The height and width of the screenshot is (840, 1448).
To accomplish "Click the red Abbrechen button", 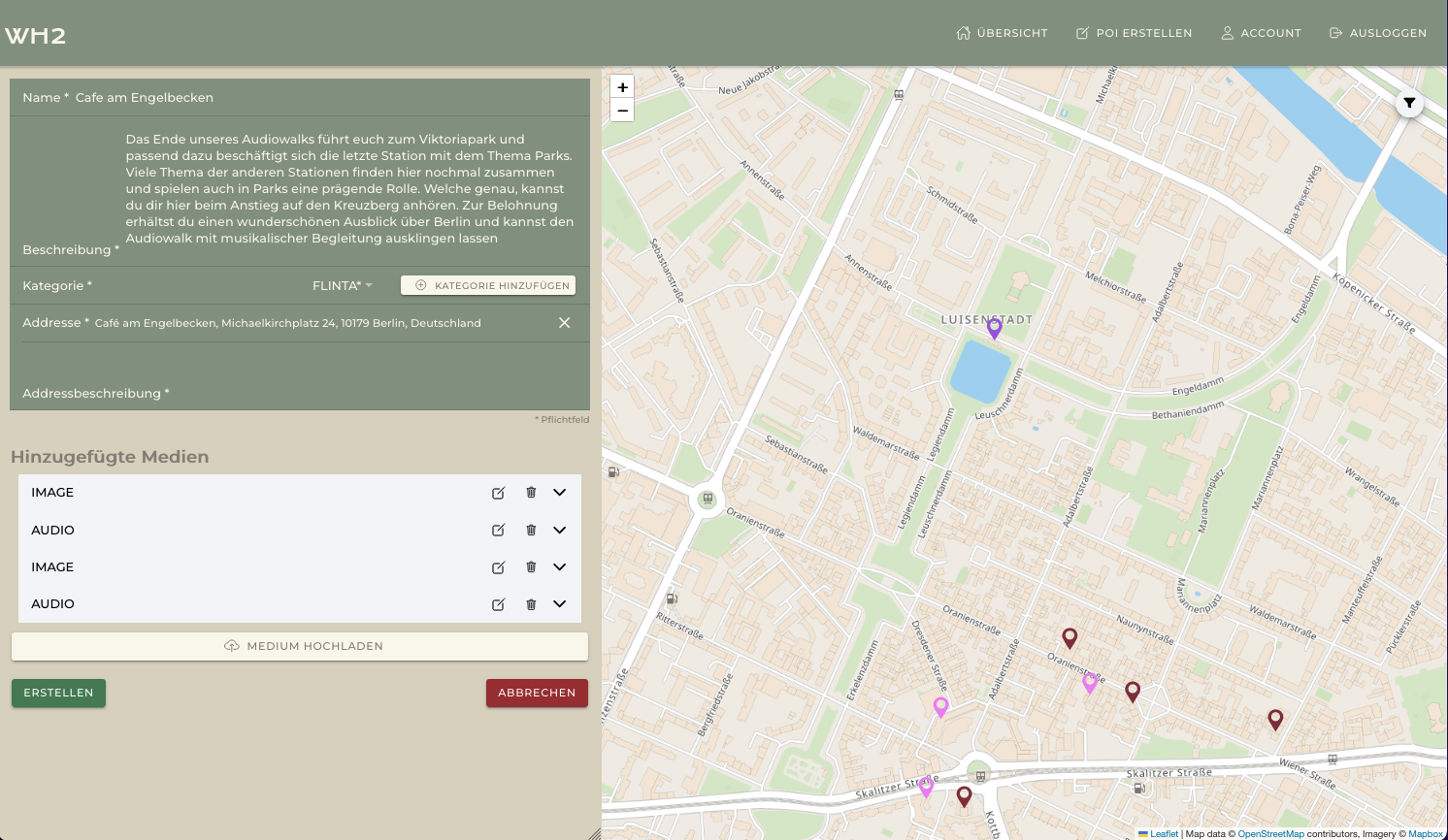I will [x=537, y=693].
